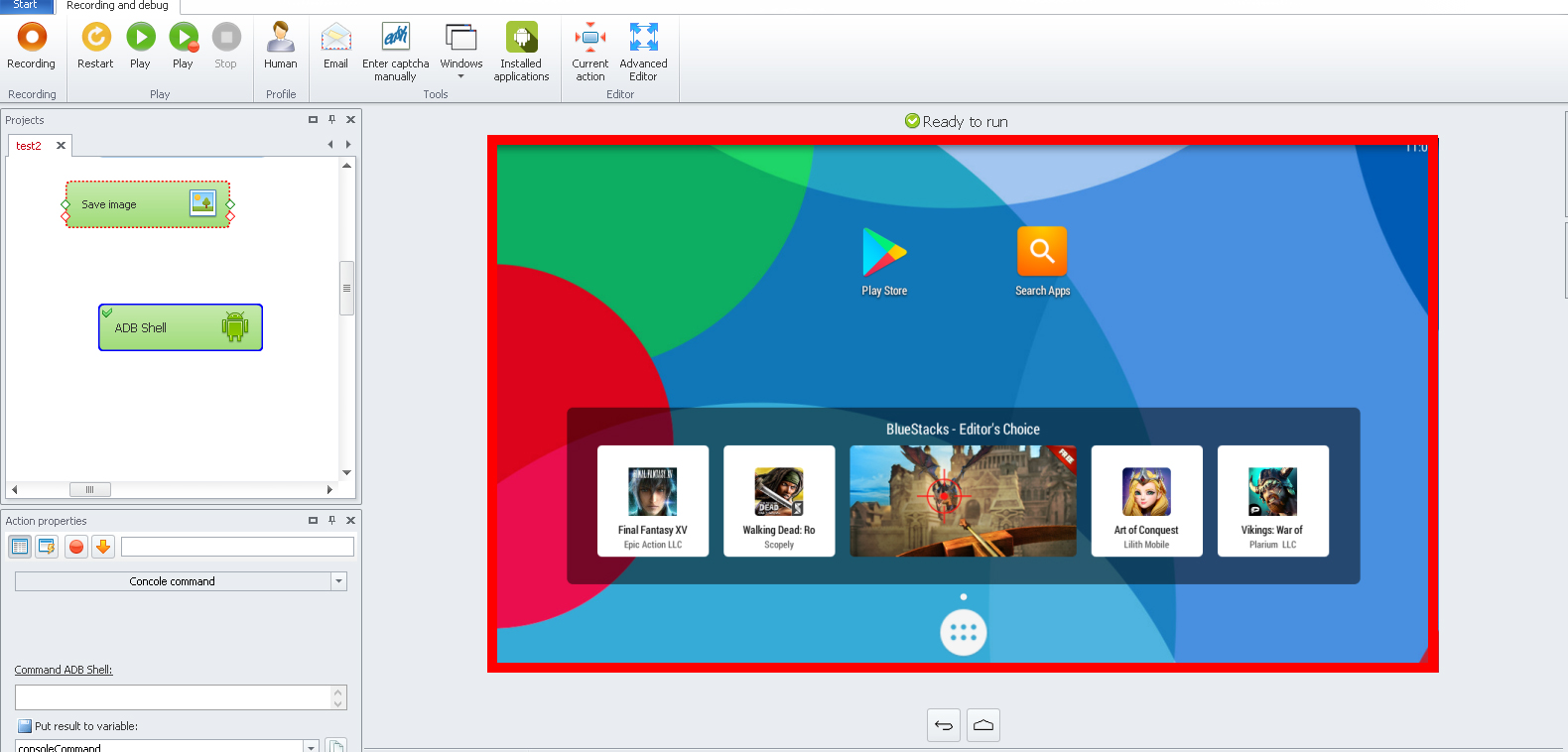Click the scroll down arrow in Projects canvas
Image resolution: width=1568 pixels, height=752 pixels.
tap(346, 473)
